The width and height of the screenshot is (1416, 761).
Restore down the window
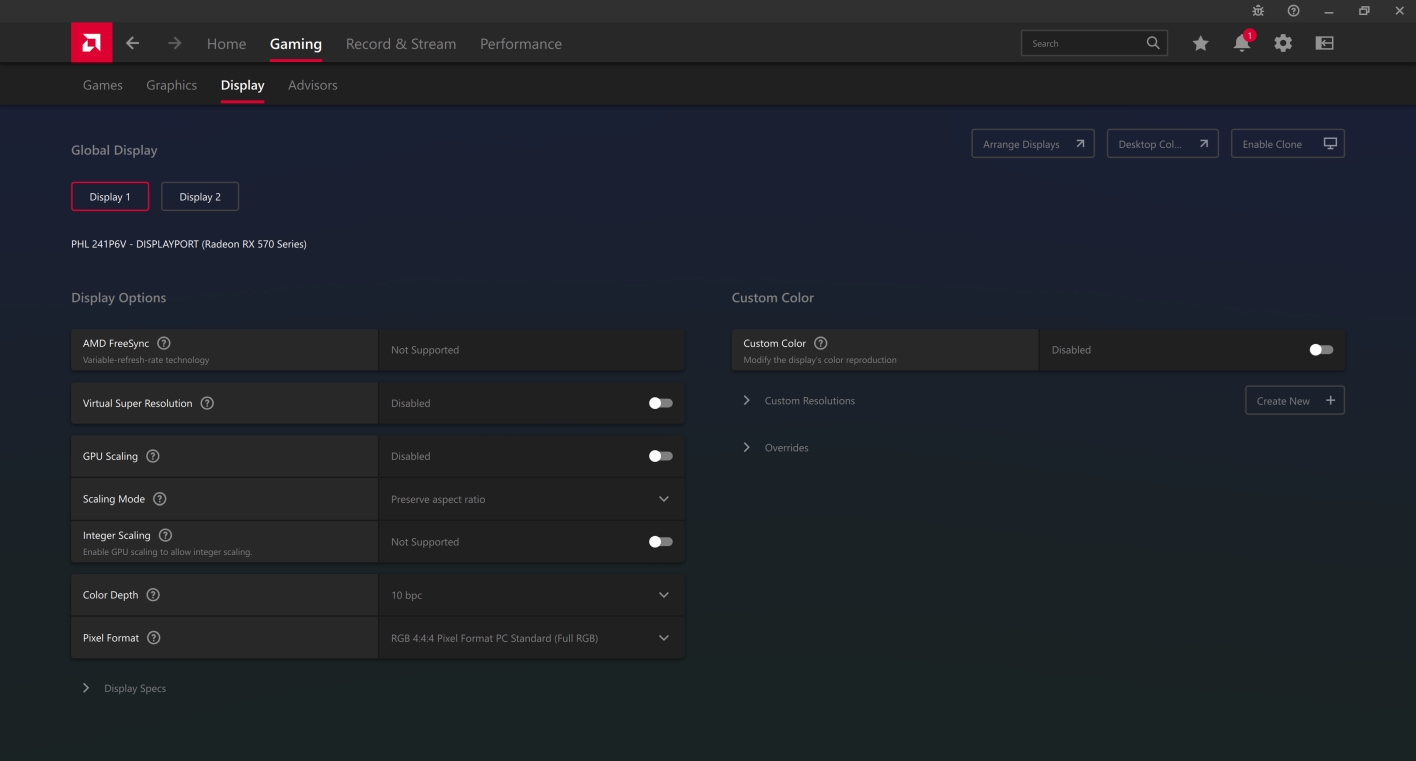1364,10
